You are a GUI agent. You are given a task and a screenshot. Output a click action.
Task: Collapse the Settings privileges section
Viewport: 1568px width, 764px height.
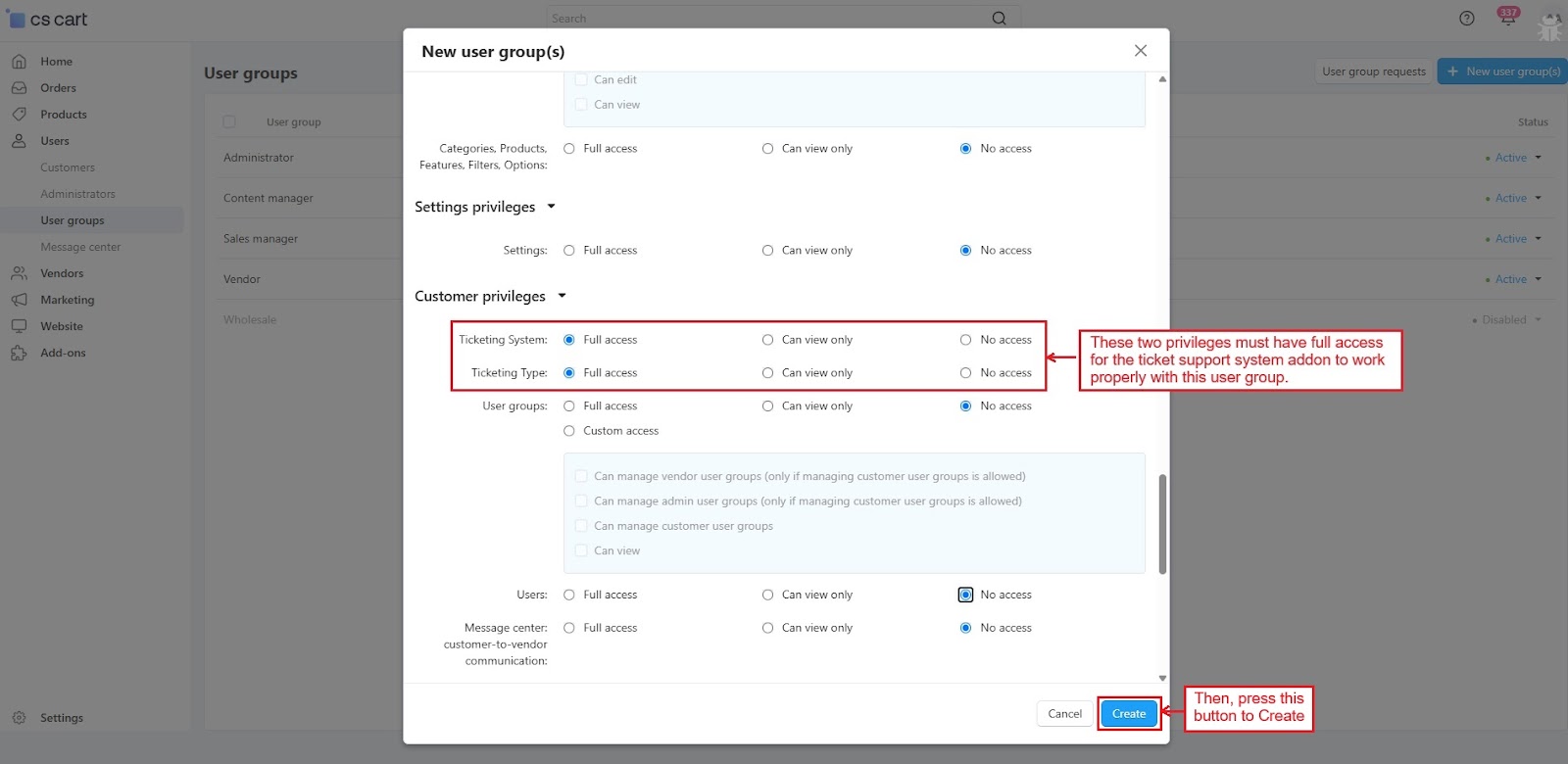click(x=551, y=207)
